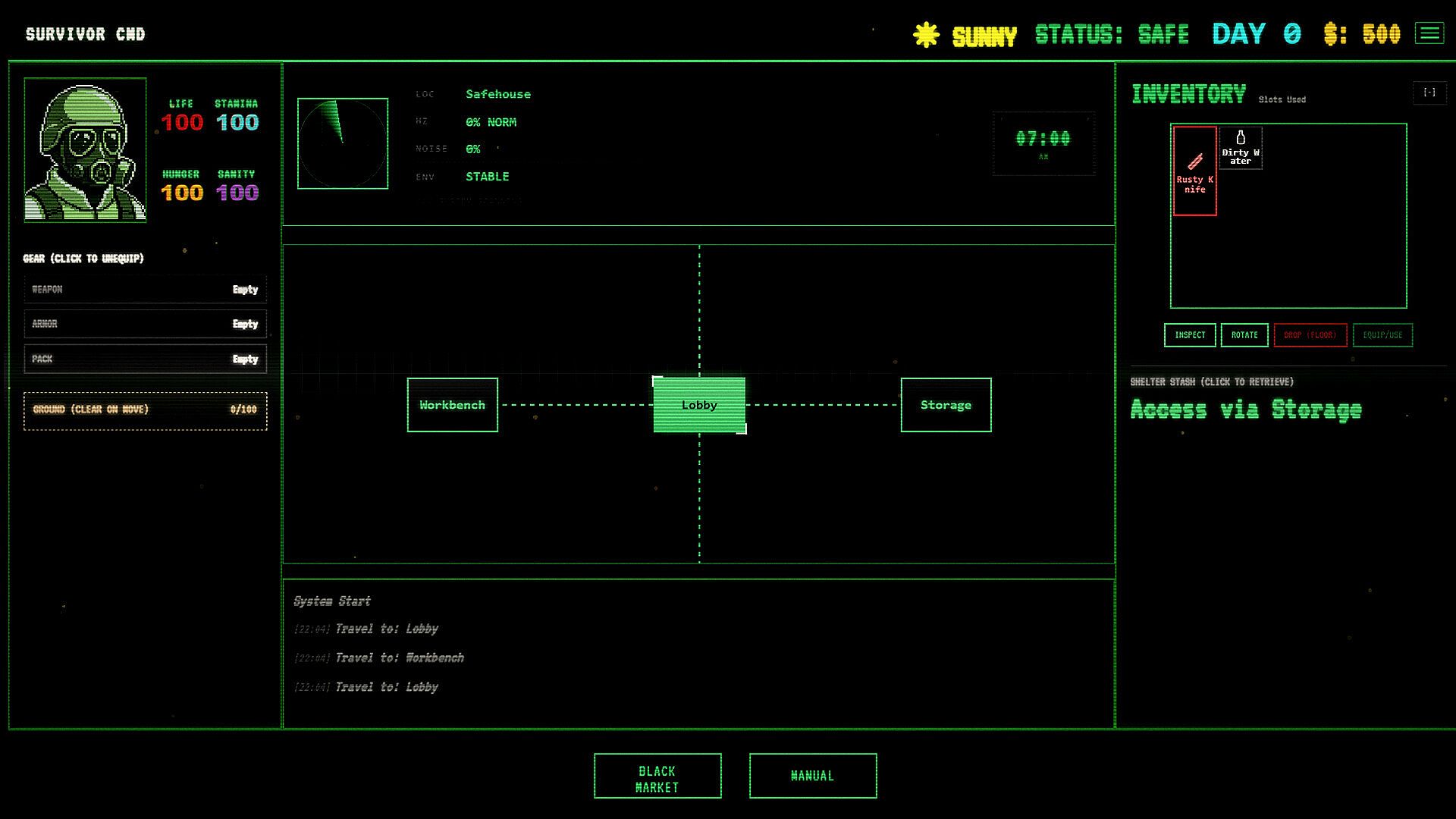Viewport: 1456px width, 819px height.
Task: Collapse the inventory panel with bracket button
Action: pyautogui.click(x=1429, y=93)
